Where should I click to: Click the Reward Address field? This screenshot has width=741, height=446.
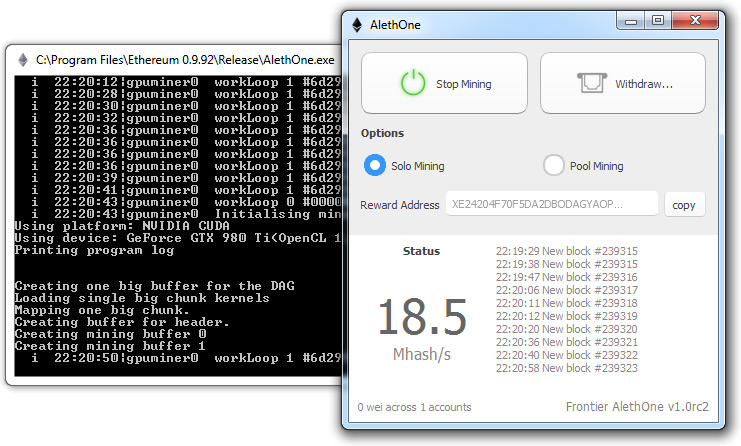(551, 204)
